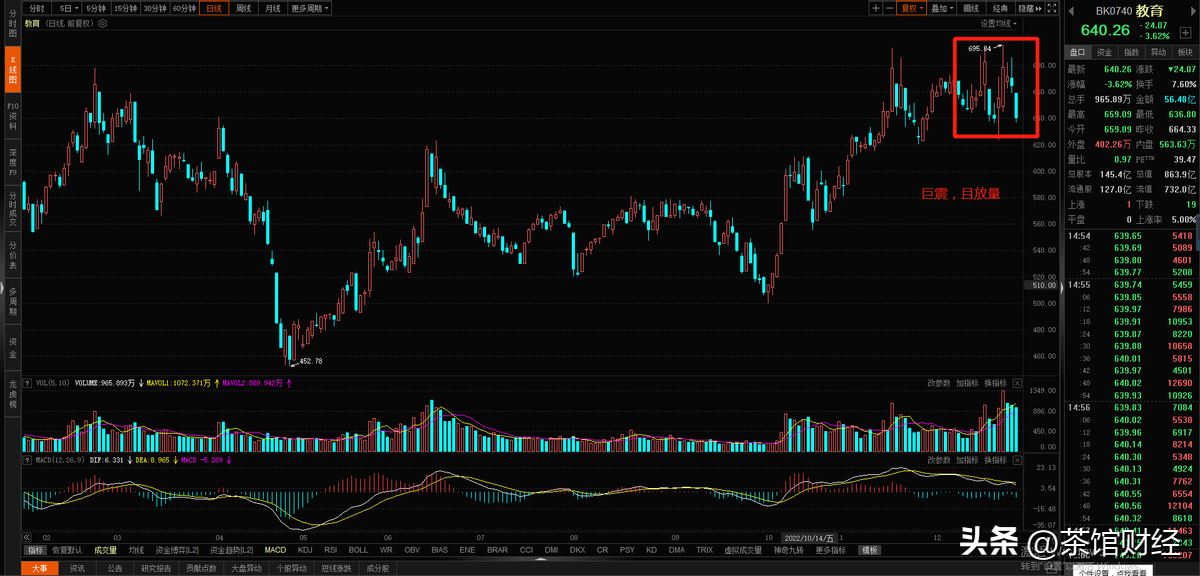
Task: Click 改参数 in MACD panel
Action: [x=938, y=460]
